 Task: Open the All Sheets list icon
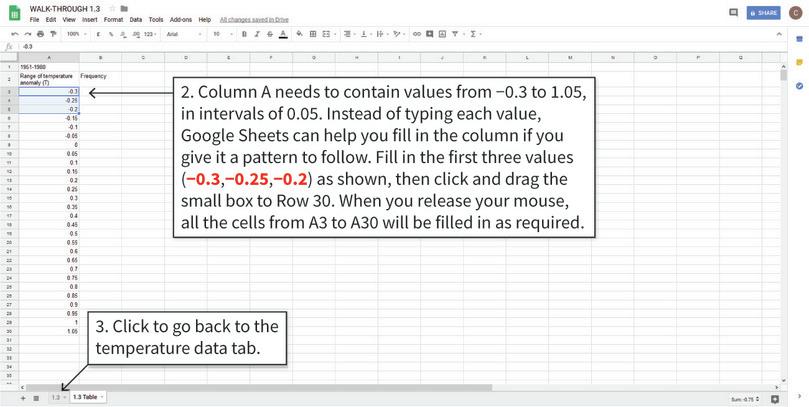click(x=36, y=398)
